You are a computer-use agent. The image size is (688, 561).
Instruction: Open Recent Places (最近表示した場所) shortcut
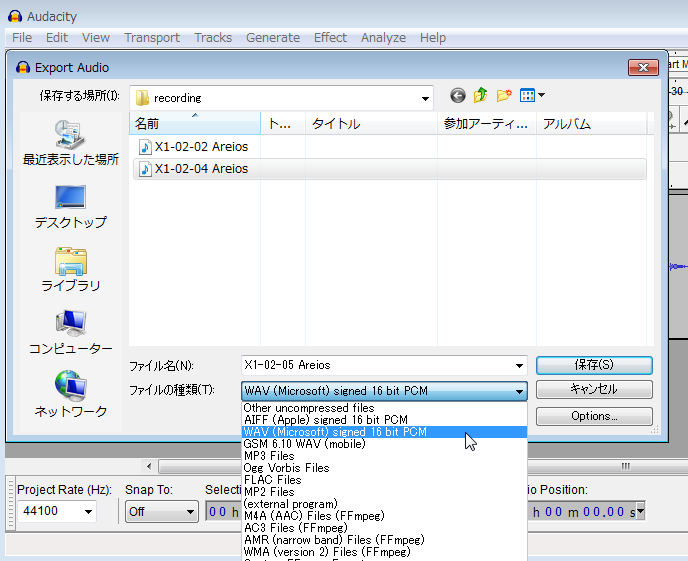point(70,143)
